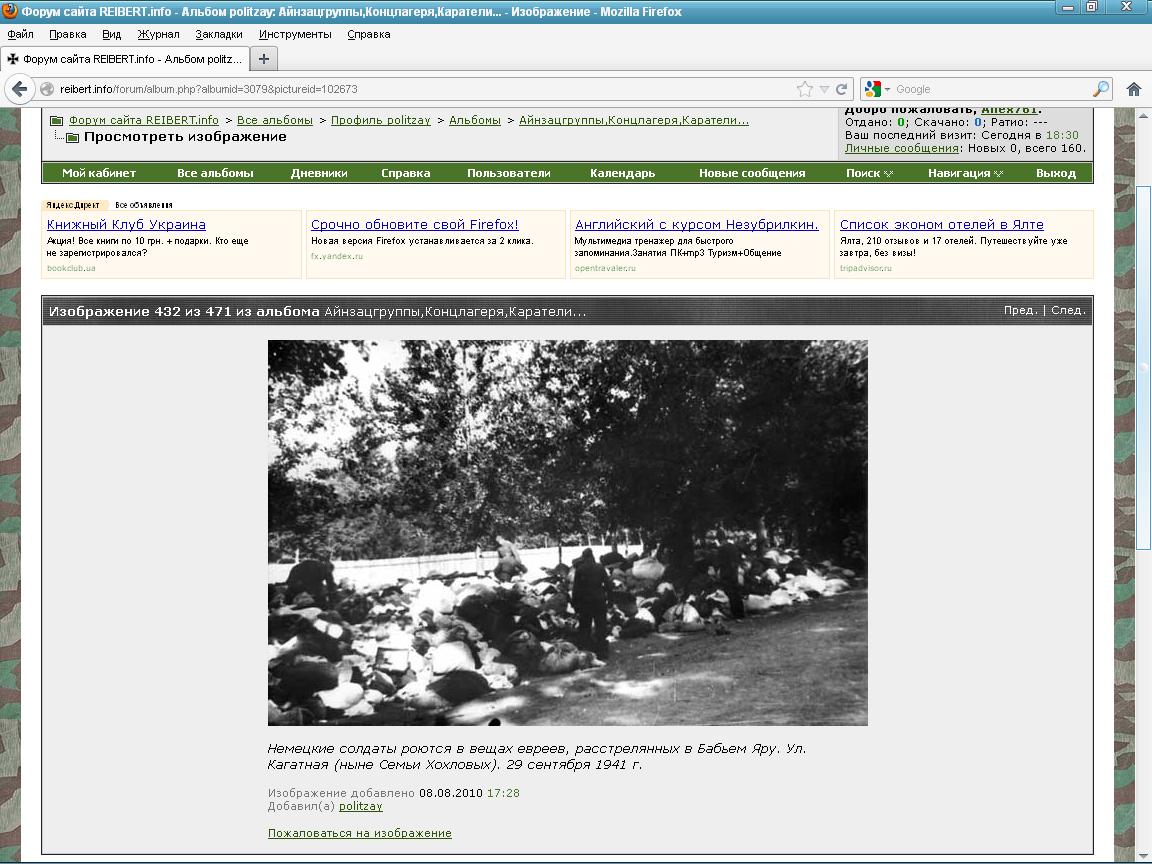Screen dimensions: 1152x864
Task: Click Все альбомы in the green navbar
Action: [x=215, y=173]
